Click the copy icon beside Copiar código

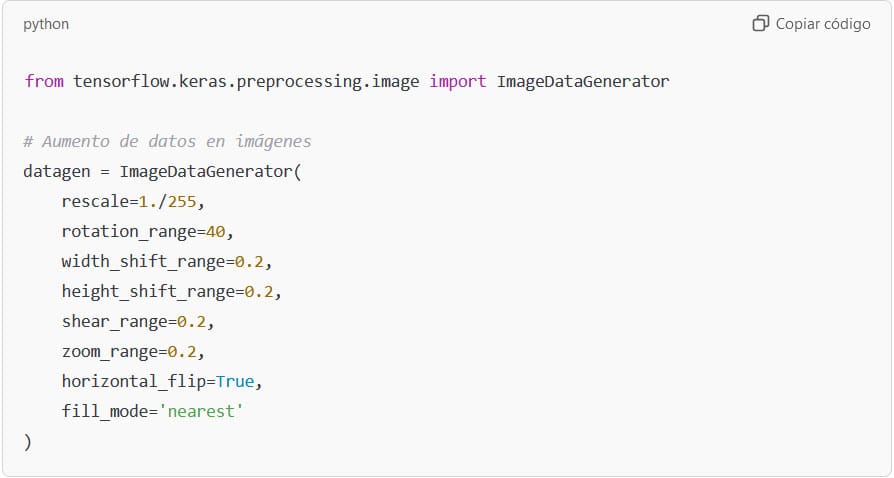(x=761, y=23)
